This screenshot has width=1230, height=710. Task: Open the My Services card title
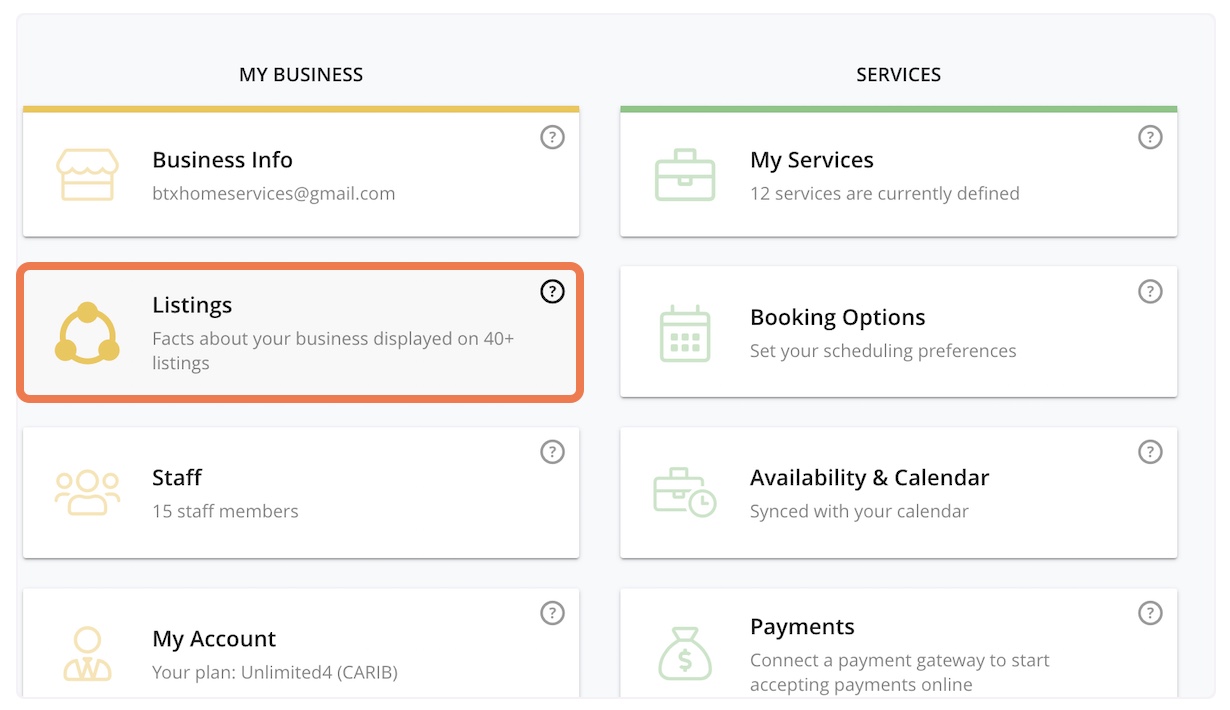coord(812,160)
